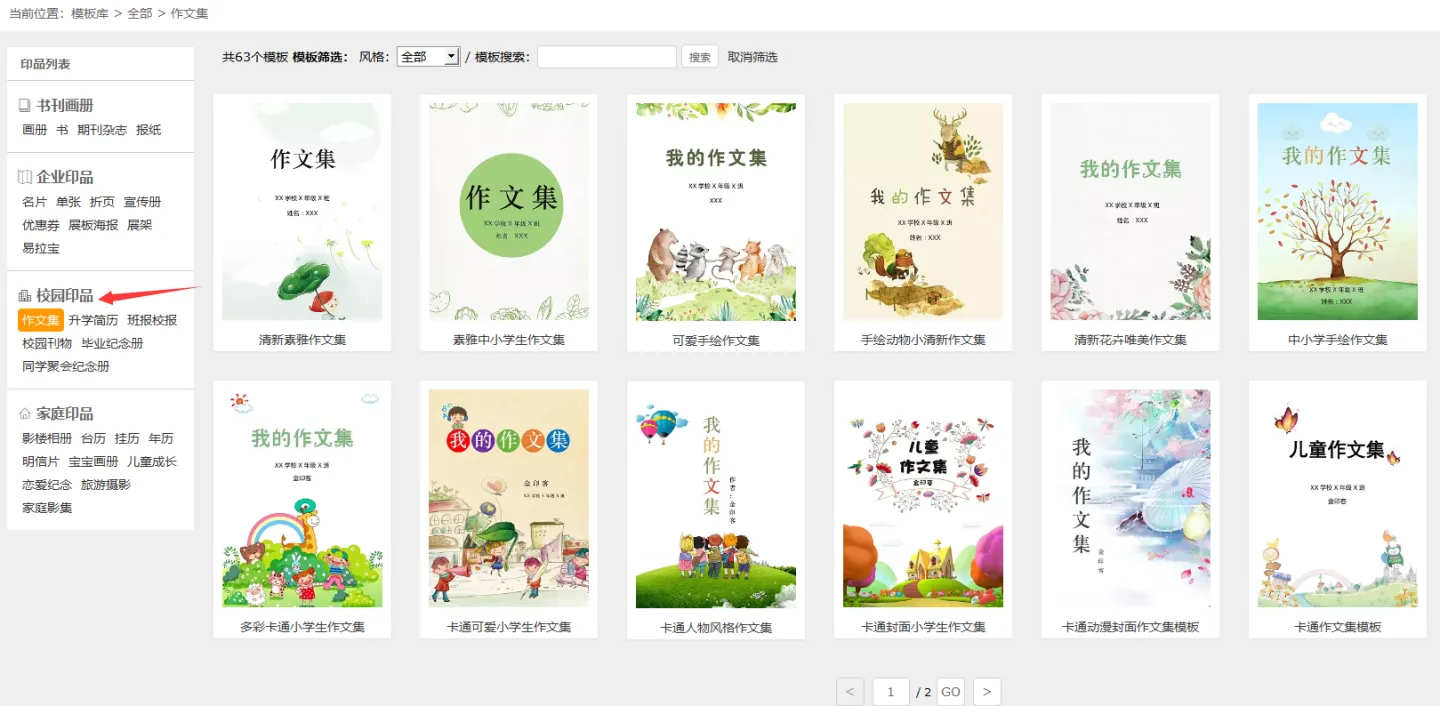This screenshot has width=1440, height=706.
Task: Select 报纸 category in sidebar
Action: click(149, 130)
